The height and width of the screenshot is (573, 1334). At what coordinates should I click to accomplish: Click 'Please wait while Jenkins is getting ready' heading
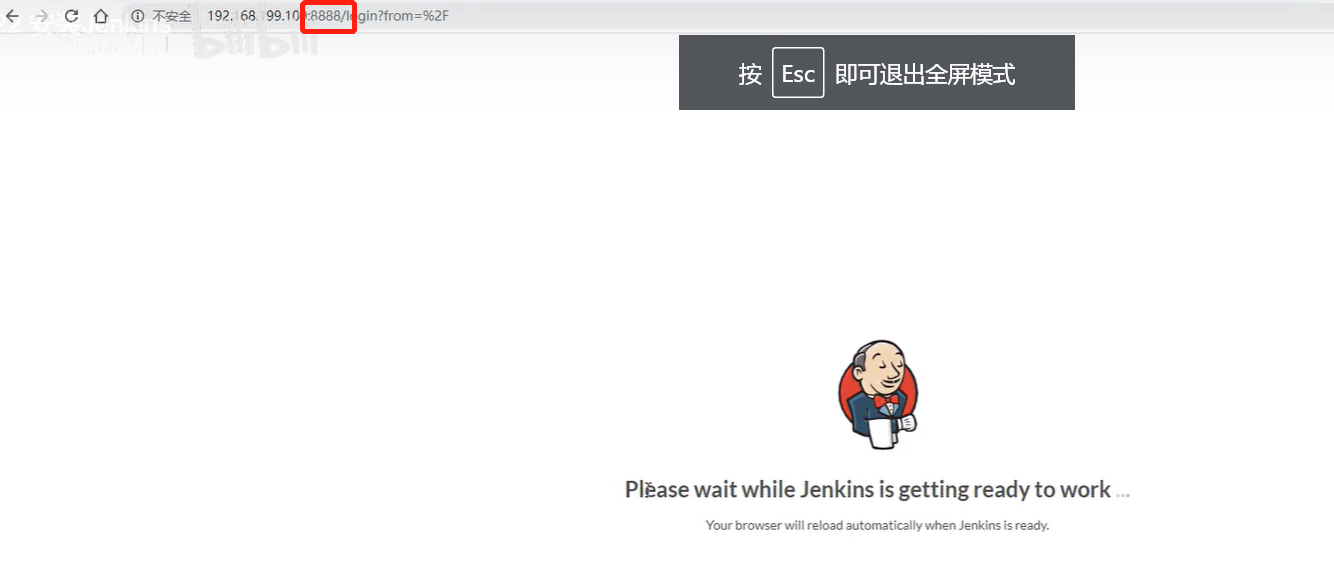877,489
